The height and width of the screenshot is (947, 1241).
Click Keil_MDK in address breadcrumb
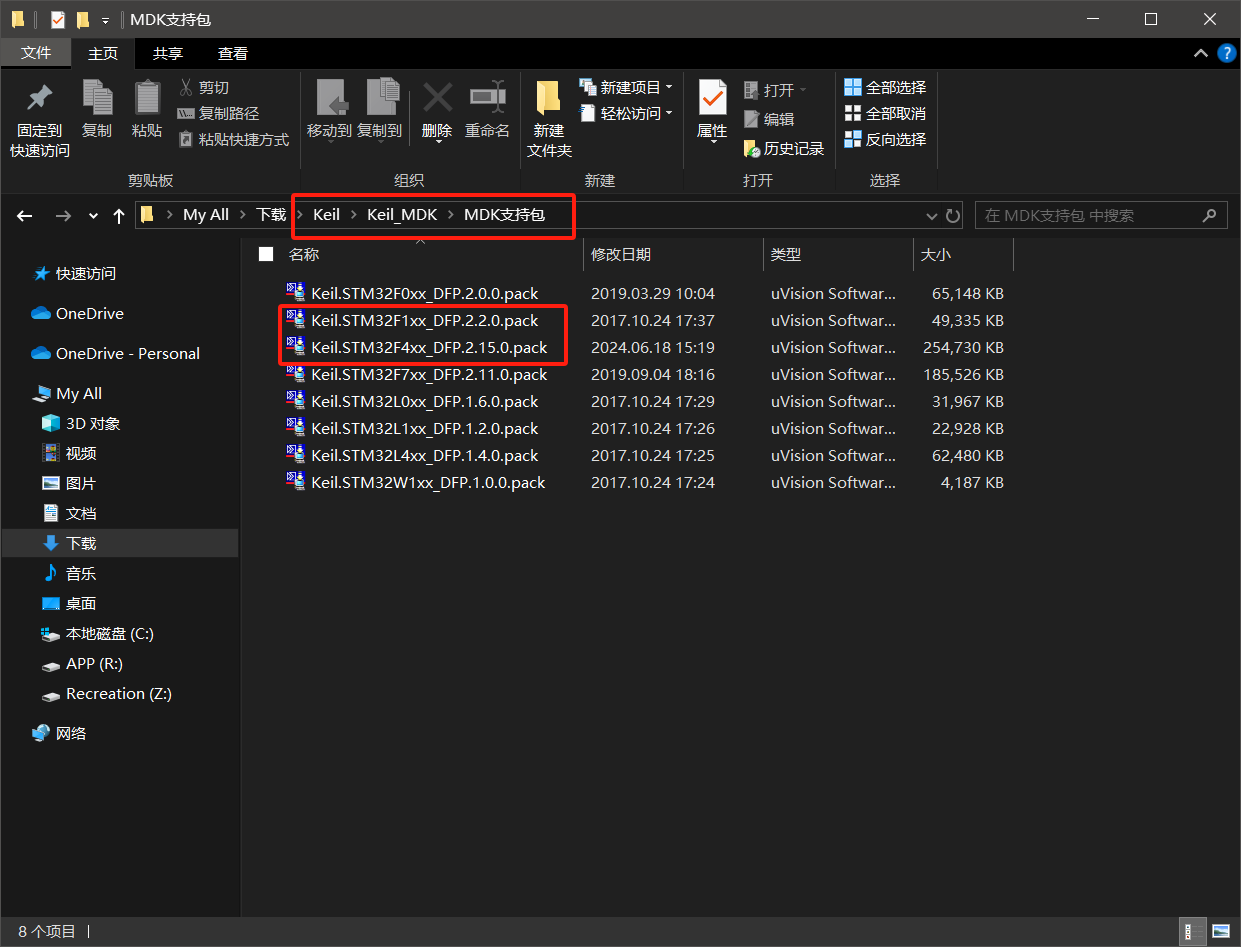(402, 215)
